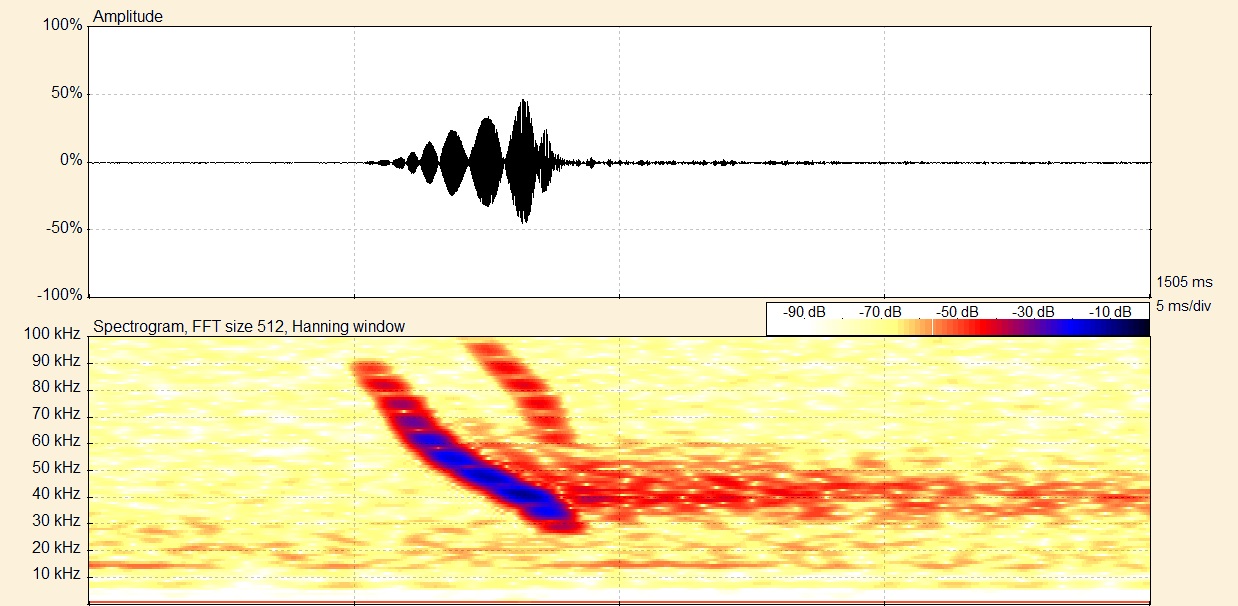Click the -100% amplitude axis label
1238x606 pixels.
pos(60,295)
